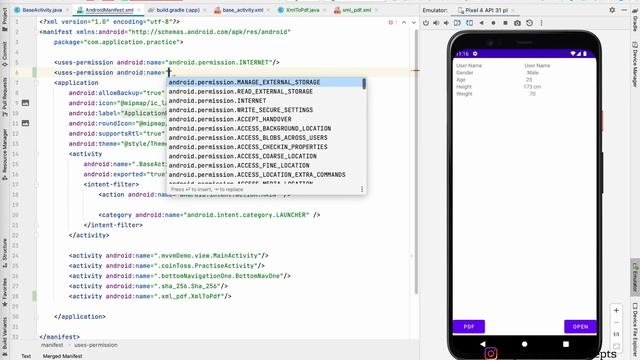Open the emulator extended controls three-dot menu

point(542,23)
